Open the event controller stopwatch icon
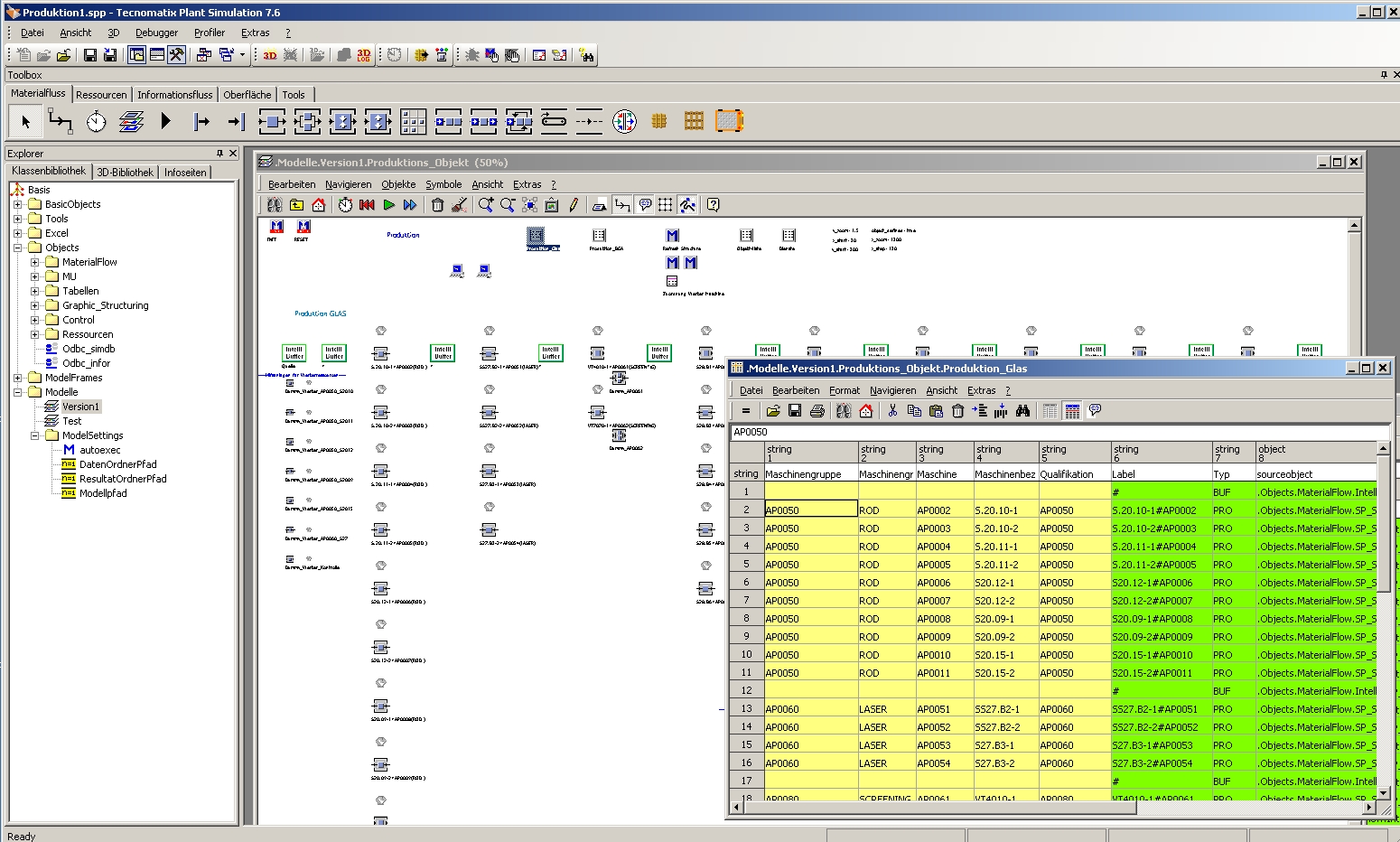The height and width of the screenshot is (842, 1400). 345,205
